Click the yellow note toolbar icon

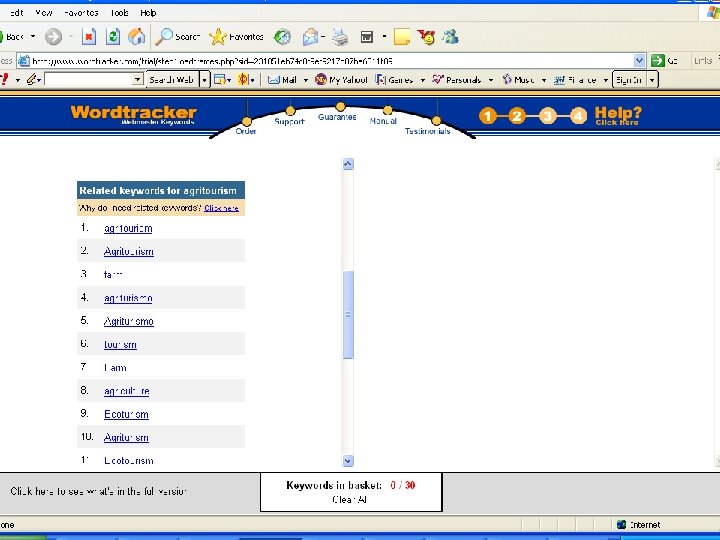pos(402,37)
